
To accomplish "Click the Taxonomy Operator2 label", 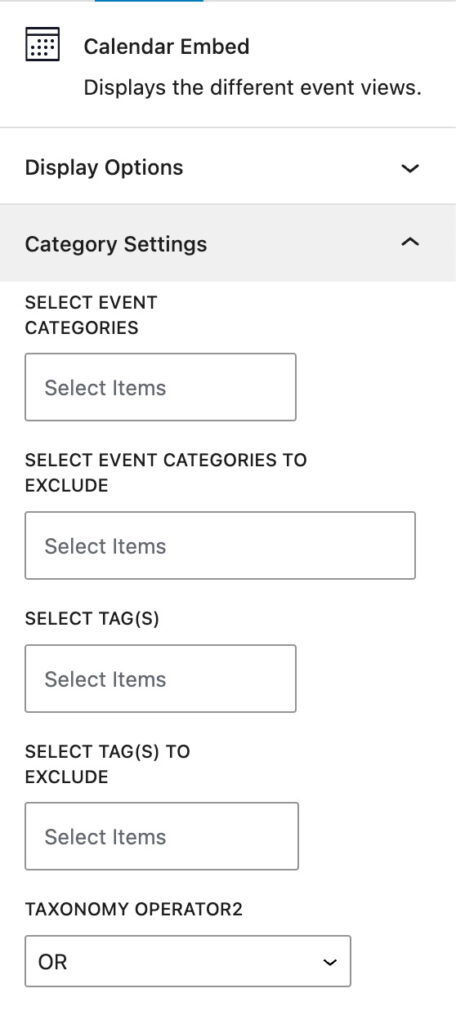I will tap(134, 910).
